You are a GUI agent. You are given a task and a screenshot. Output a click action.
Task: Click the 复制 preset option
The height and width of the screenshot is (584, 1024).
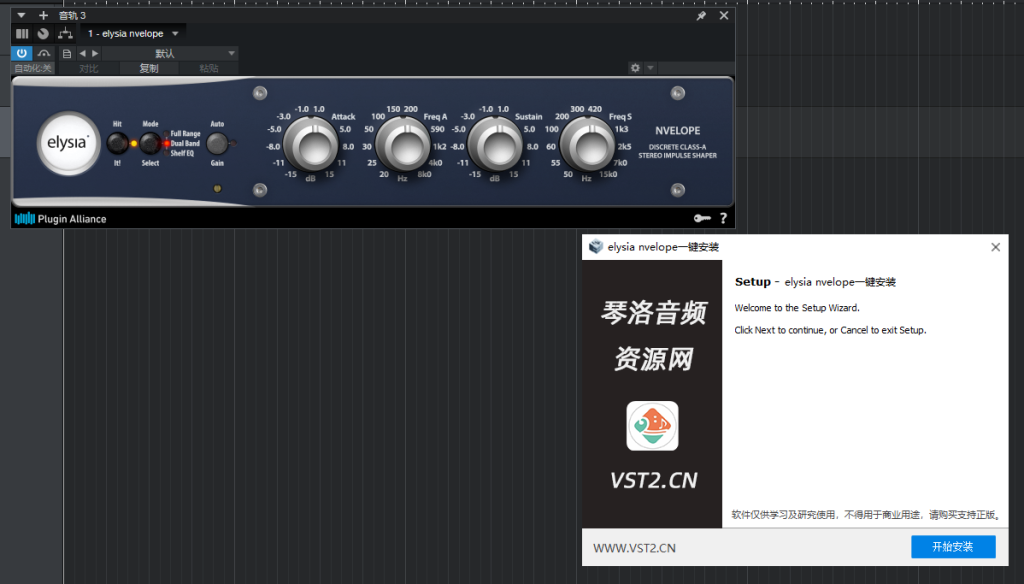[150, 68]
